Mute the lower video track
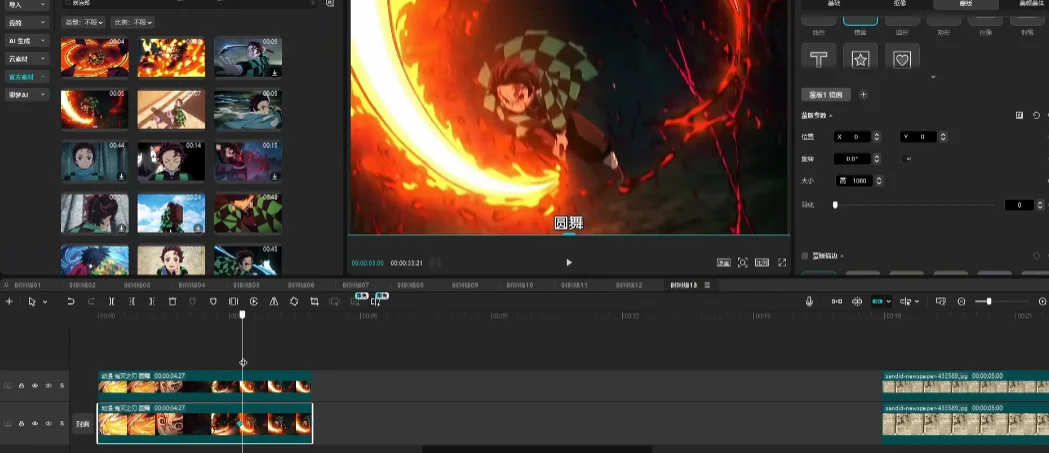 (49, 423)
